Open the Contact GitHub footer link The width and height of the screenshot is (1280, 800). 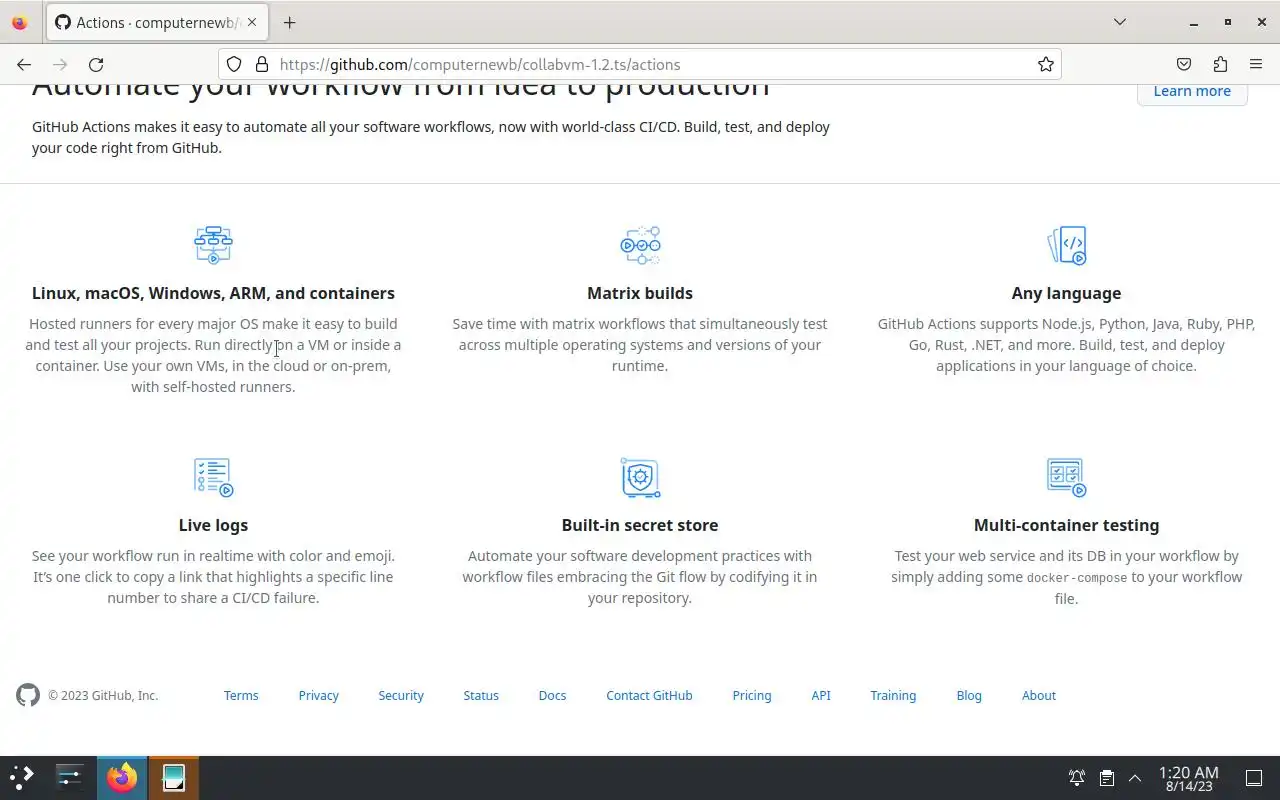[649, 695]
